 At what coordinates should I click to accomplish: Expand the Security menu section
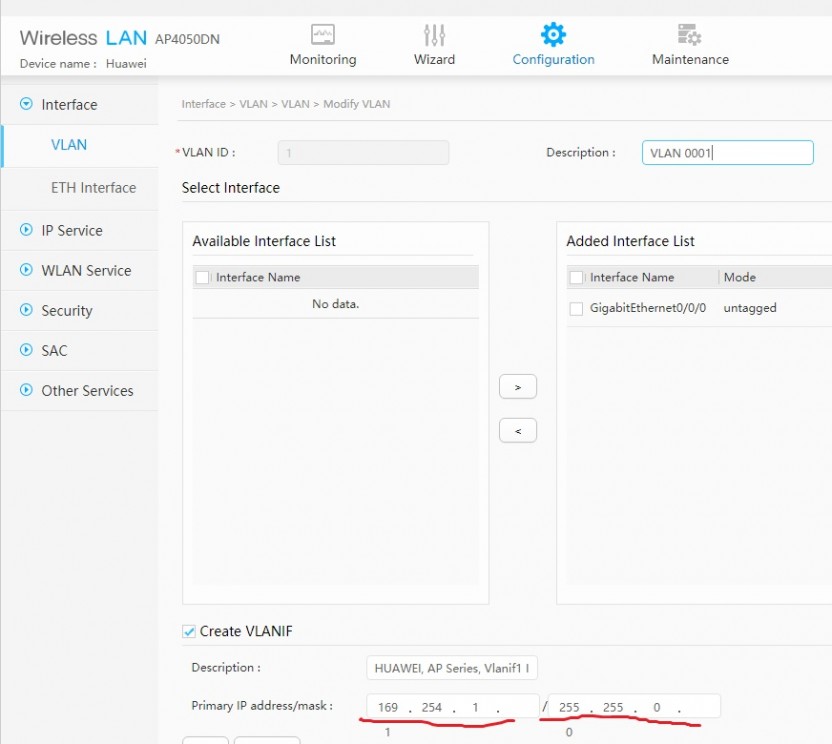27,311
